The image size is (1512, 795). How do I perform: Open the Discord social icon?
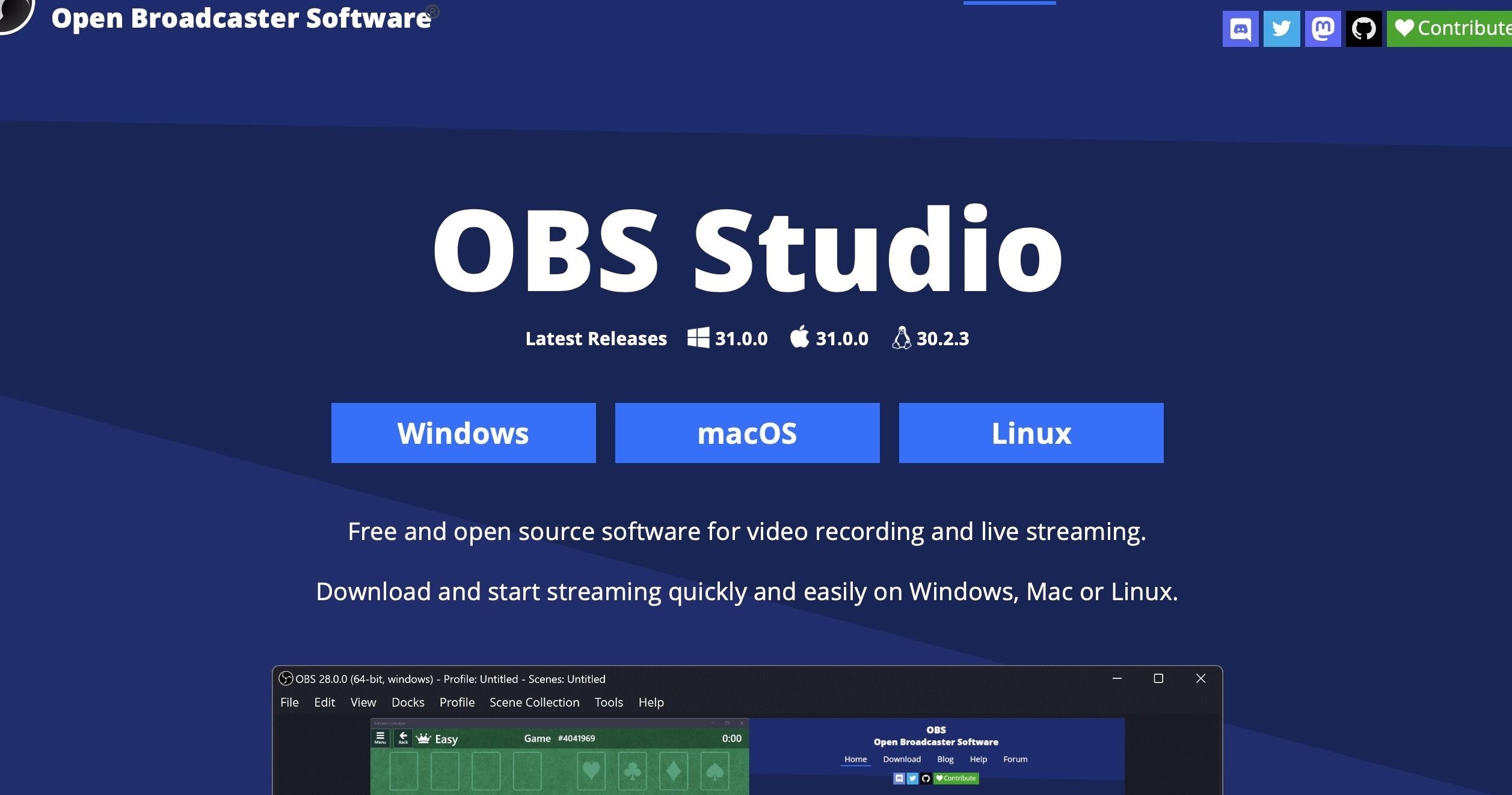(x=1240, y=29)
